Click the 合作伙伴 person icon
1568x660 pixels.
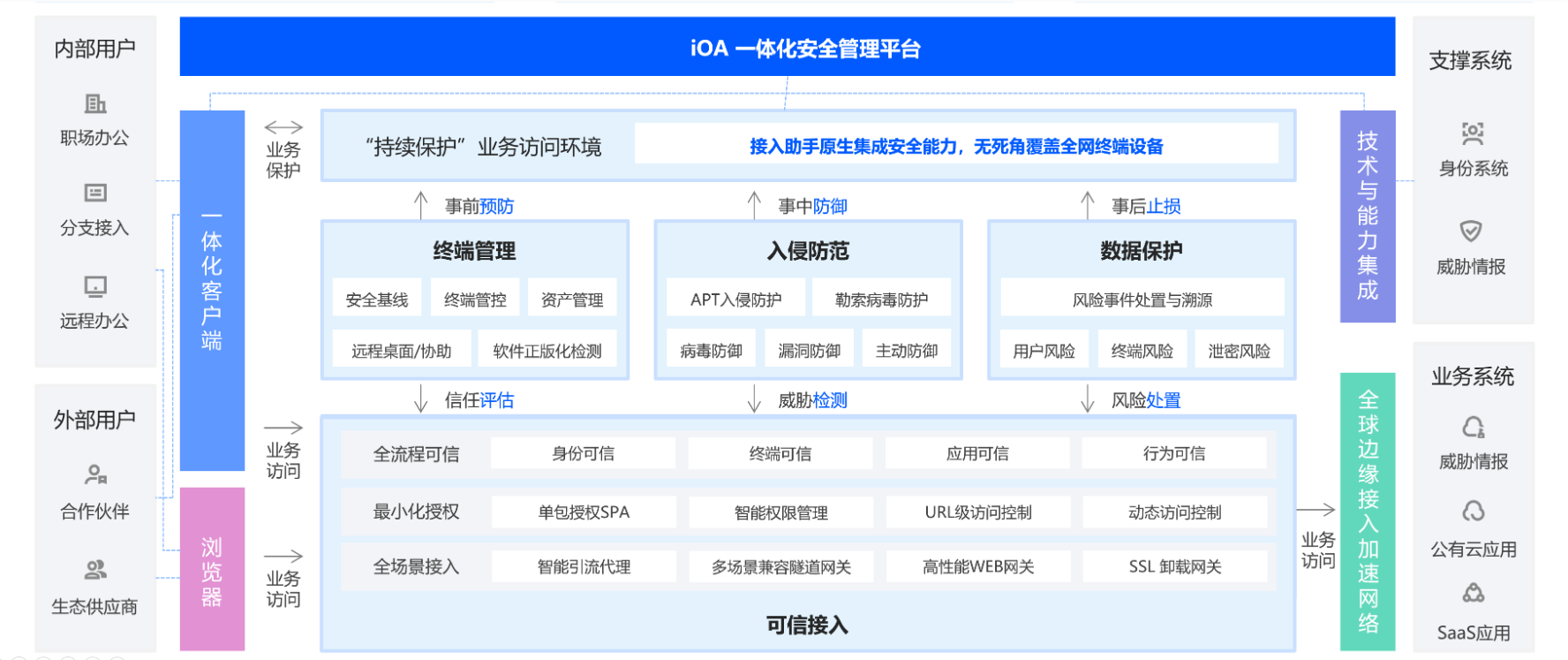point(95,474)
